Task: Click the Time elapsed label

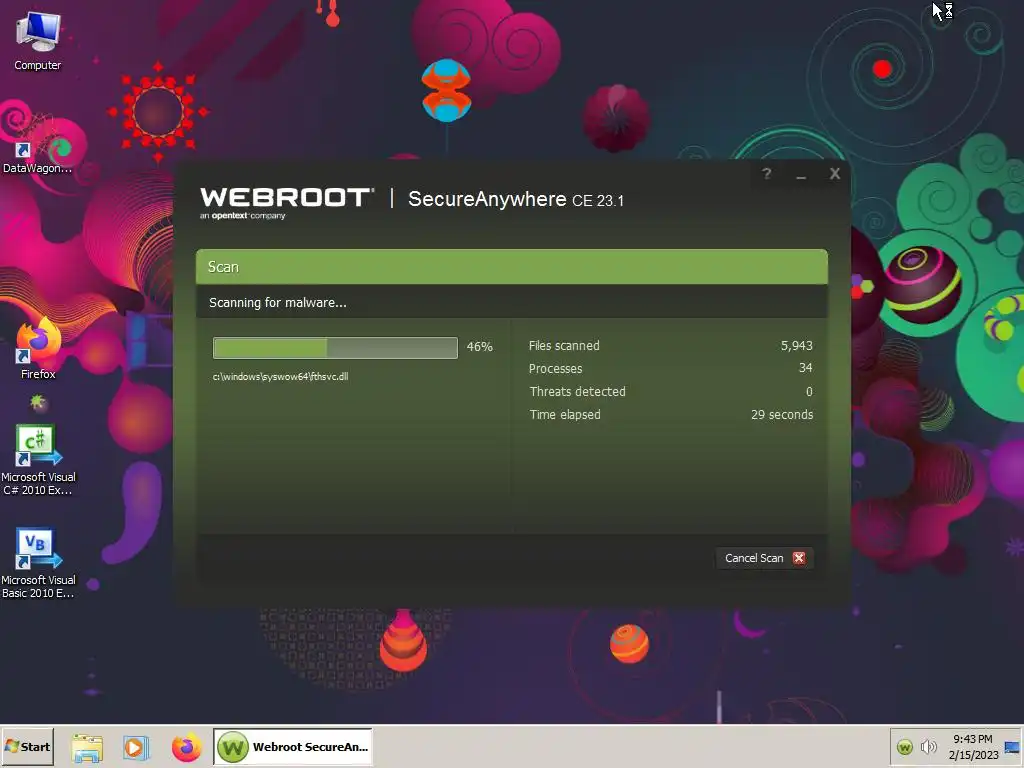Action: (565, 415)
